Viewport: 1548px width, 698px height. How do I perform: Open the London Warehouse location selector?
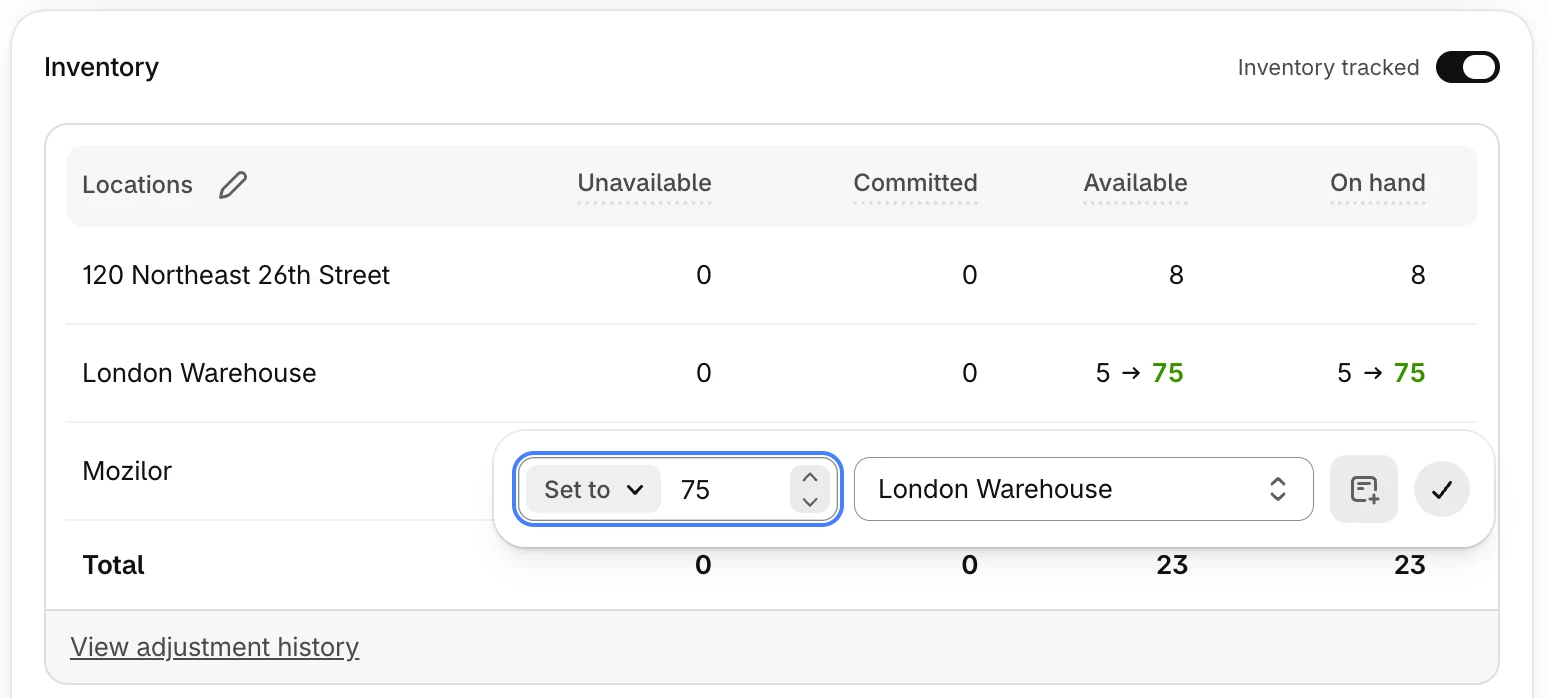click(x=1083, y=489)
